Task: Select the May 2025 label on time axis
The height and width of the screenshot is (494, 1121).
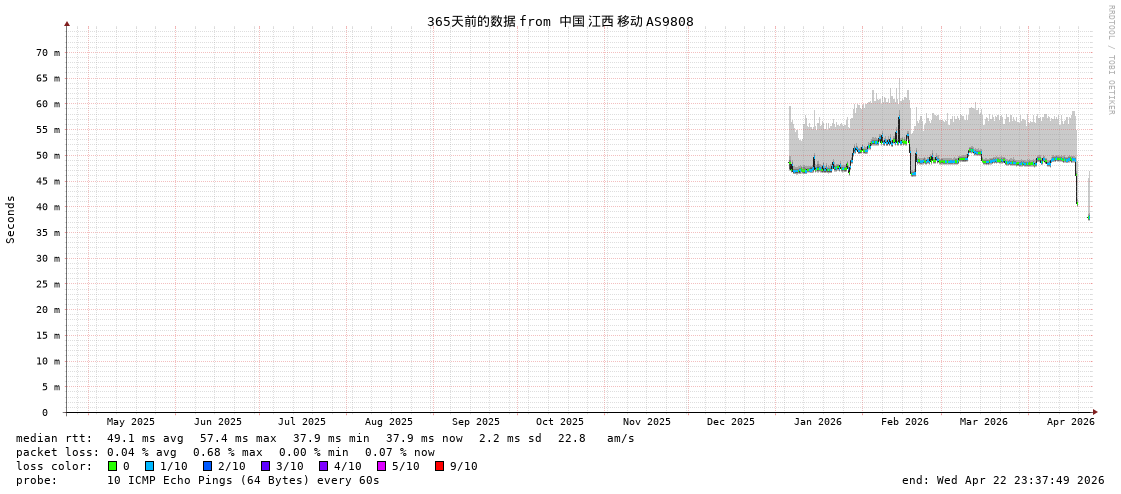Action: point(130,422)
